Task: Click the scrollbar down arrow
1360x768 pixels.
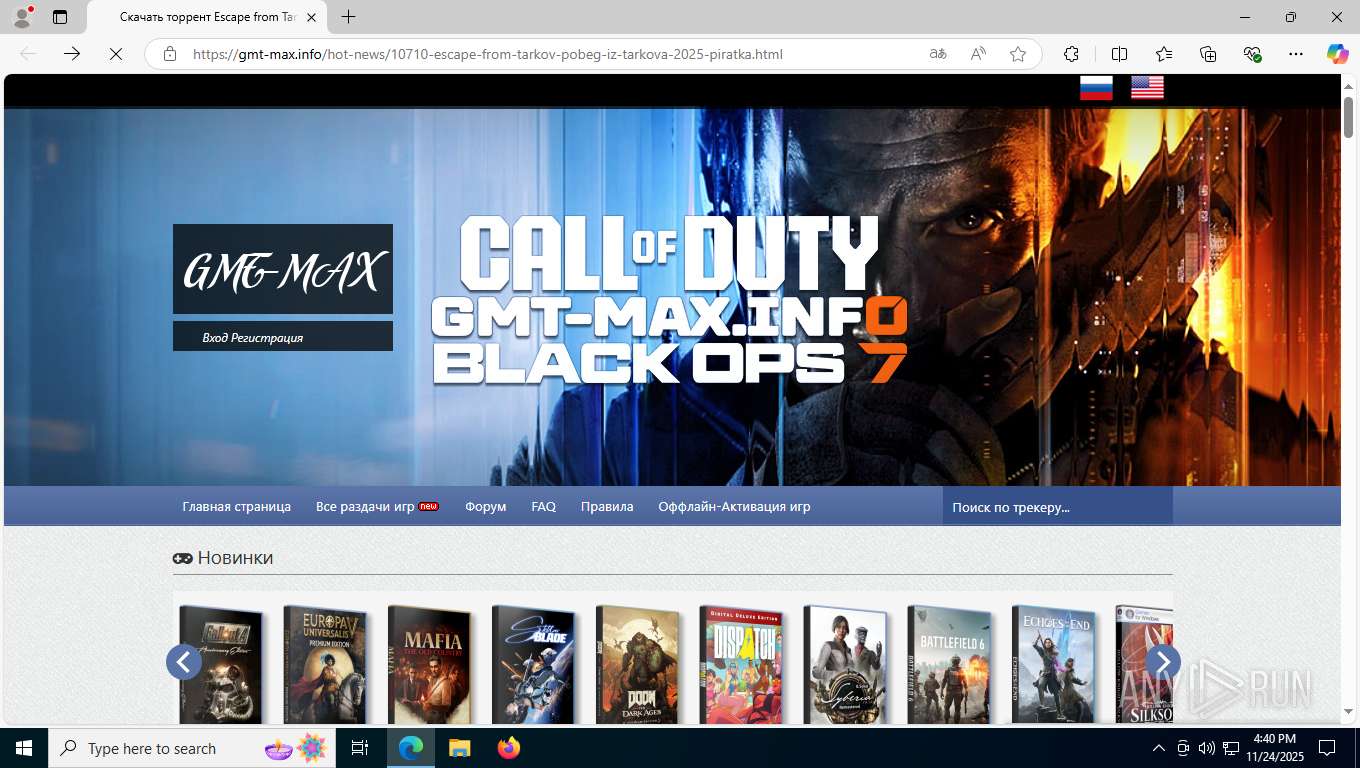Action: [x=1348, y=711]
